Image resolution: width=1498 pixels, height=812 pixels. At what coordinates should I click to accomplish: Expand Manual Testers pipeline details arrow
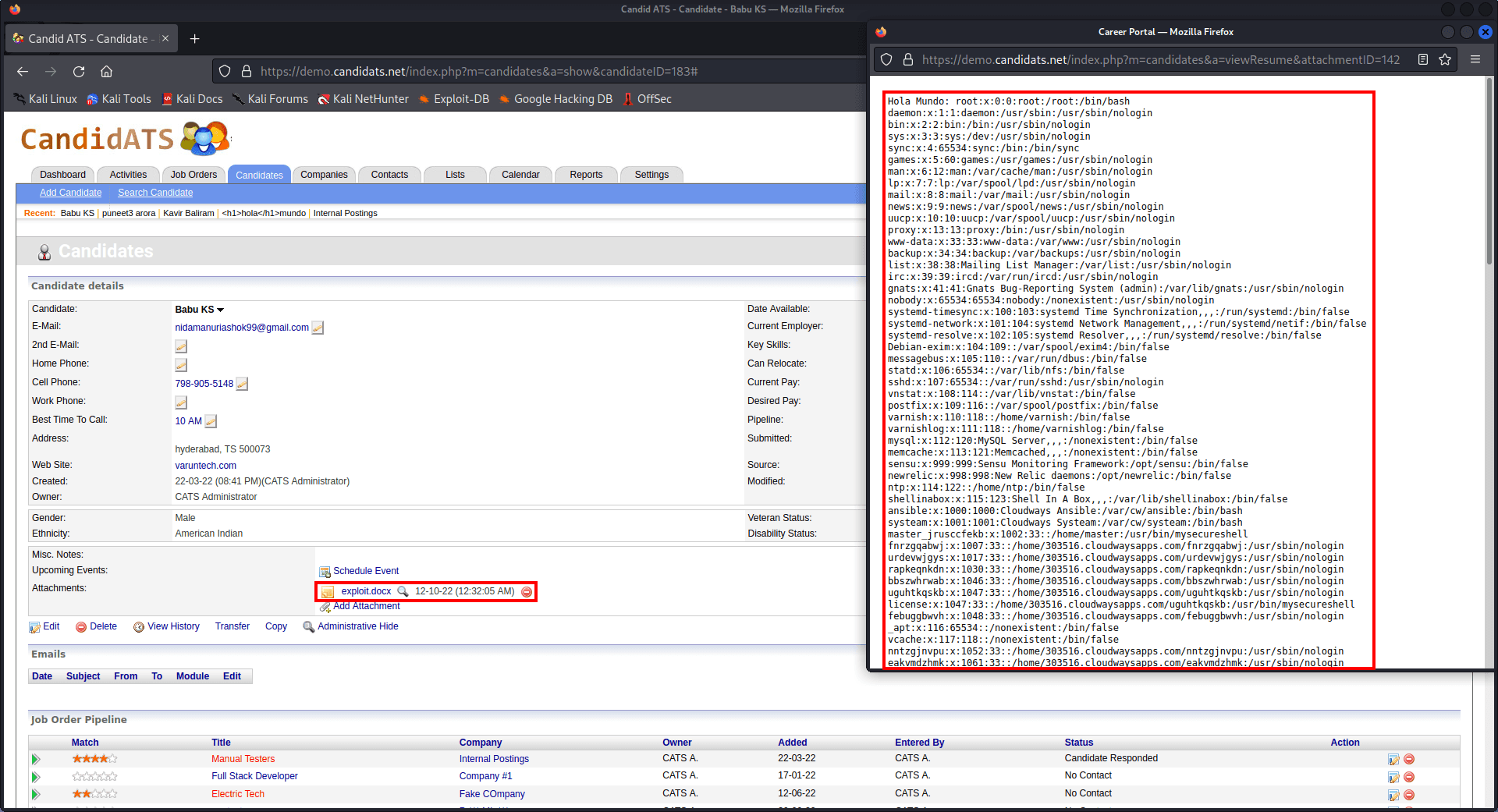click(35, 759)
